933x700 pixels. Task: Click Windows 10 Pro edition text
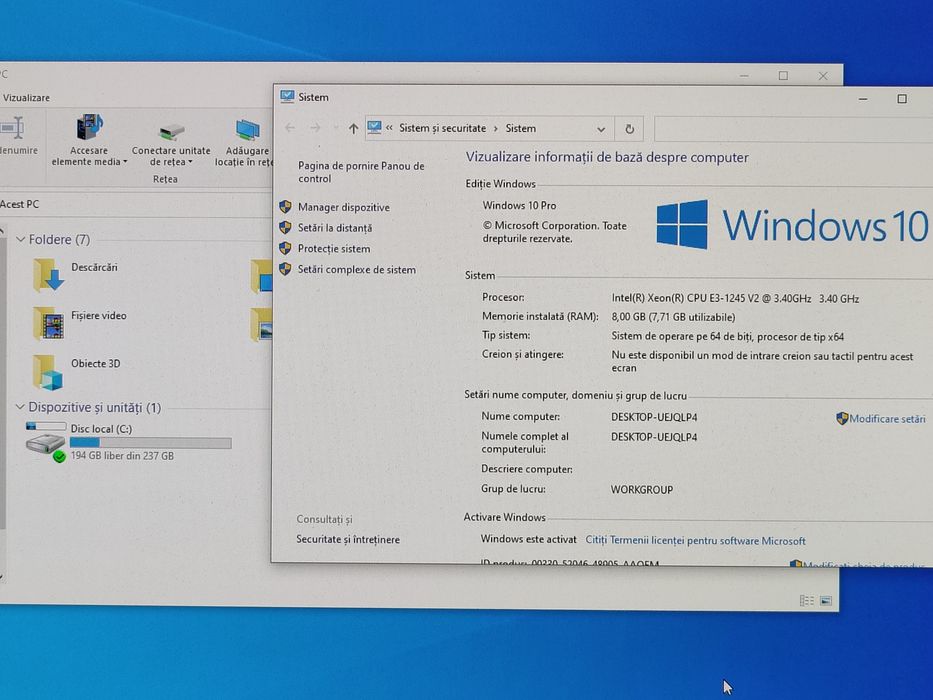pos(519,205)
